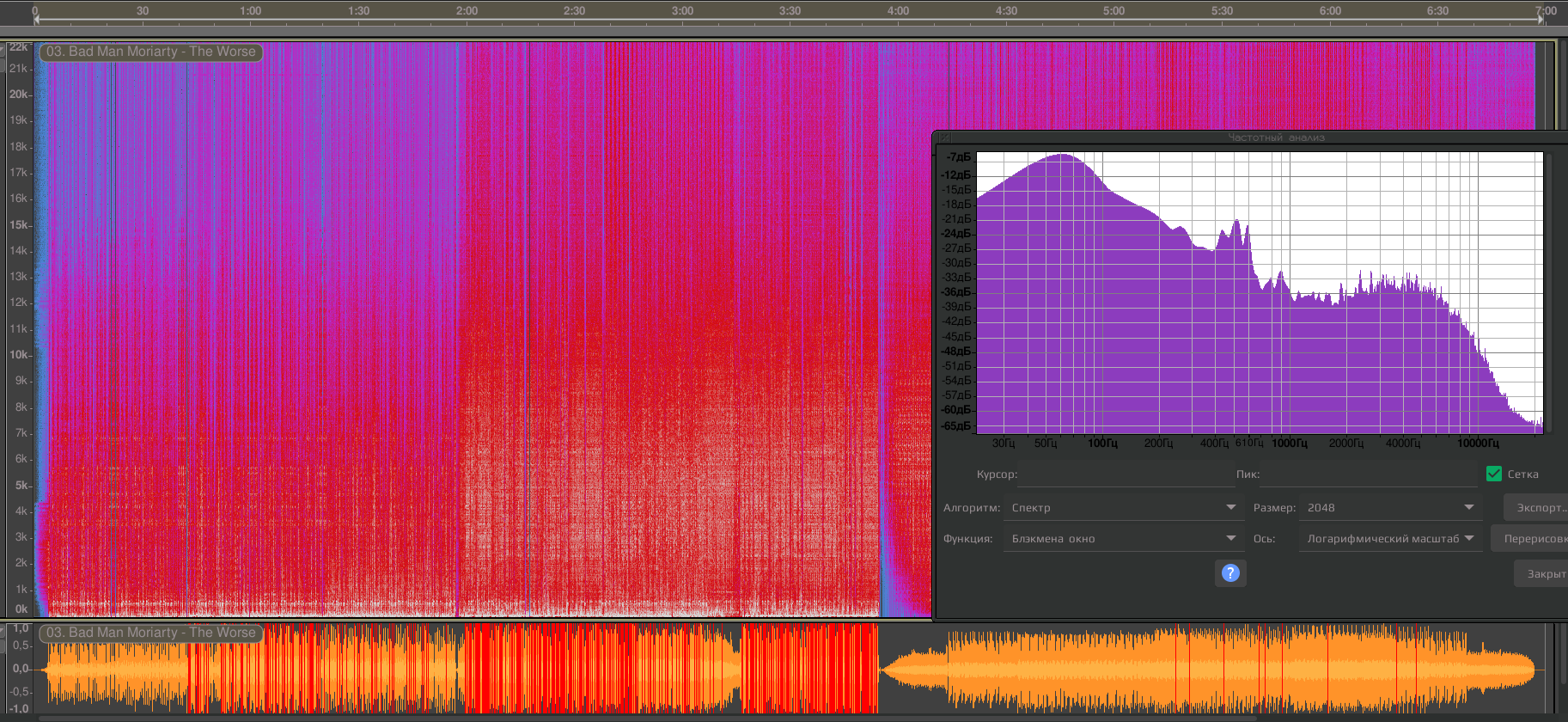
Task: Click the 1:00 mark on the timeline ruler
Action: click(x=250, y=11)
